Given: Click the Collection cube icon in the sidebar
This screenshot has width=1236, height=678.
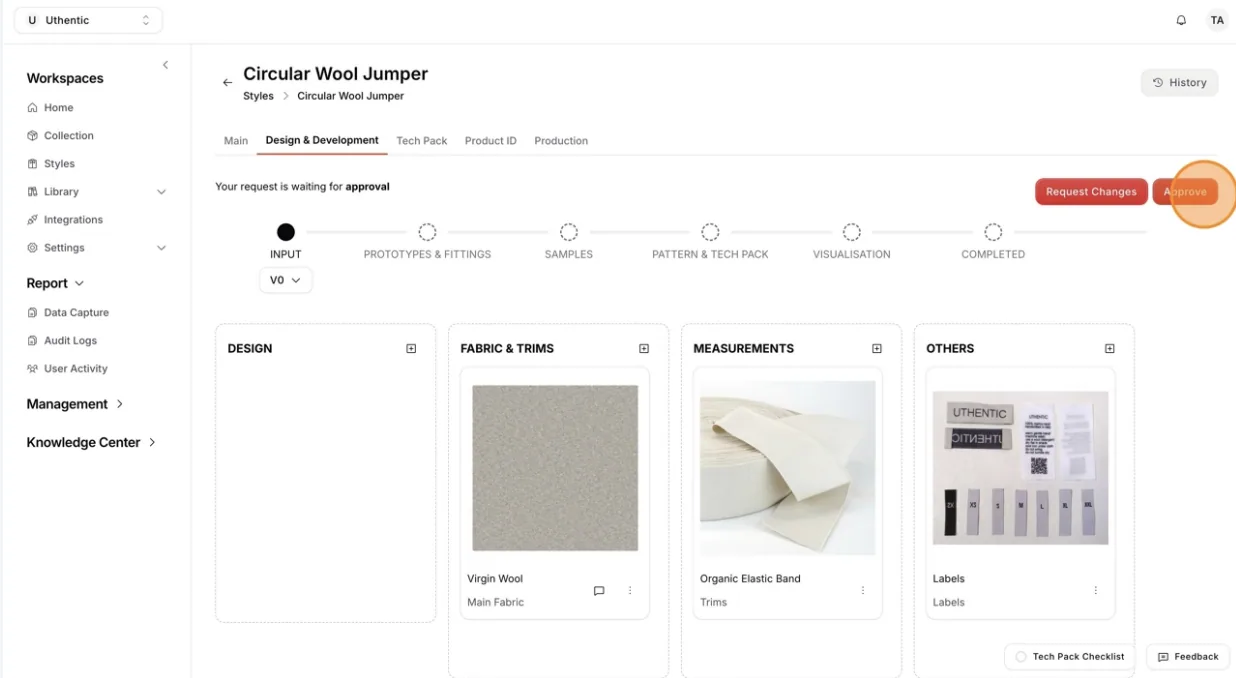Looking at the screenshot, I should coord(33,136).
